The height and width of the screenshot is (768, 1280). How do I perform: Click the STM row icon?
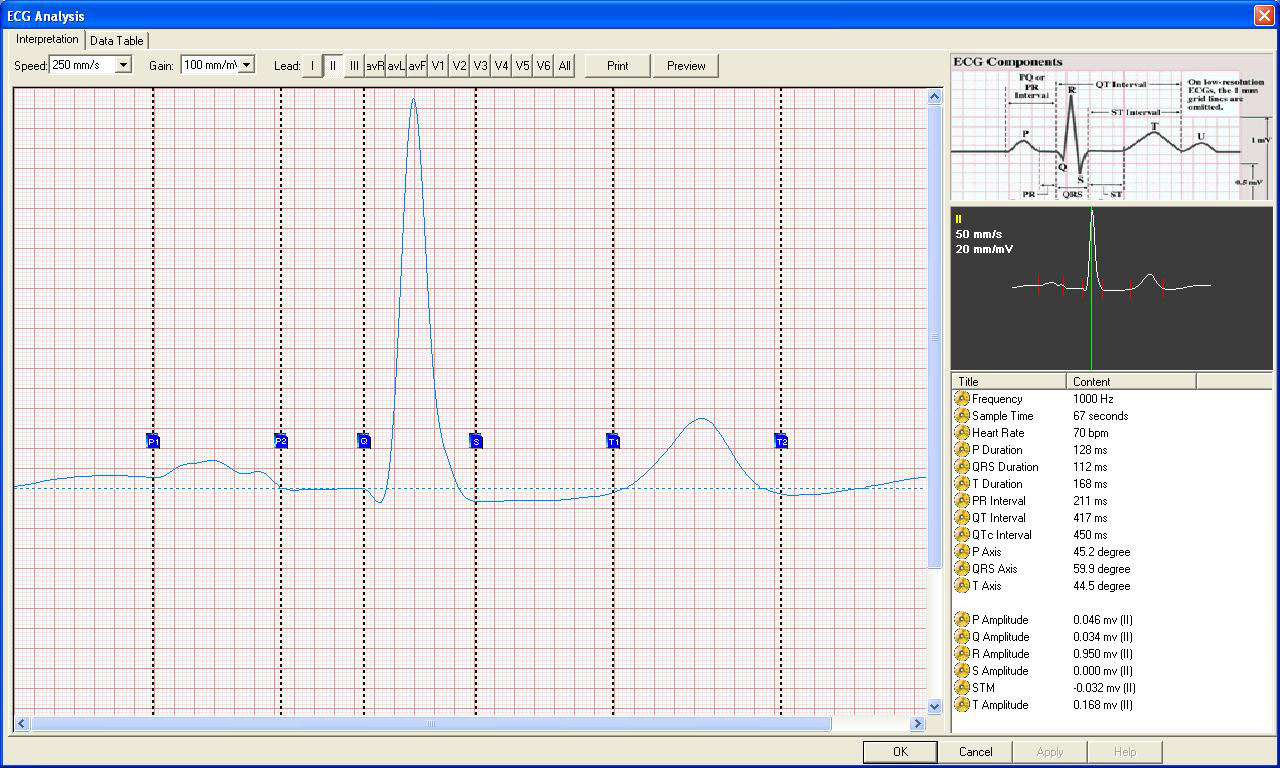coord(962,688)
